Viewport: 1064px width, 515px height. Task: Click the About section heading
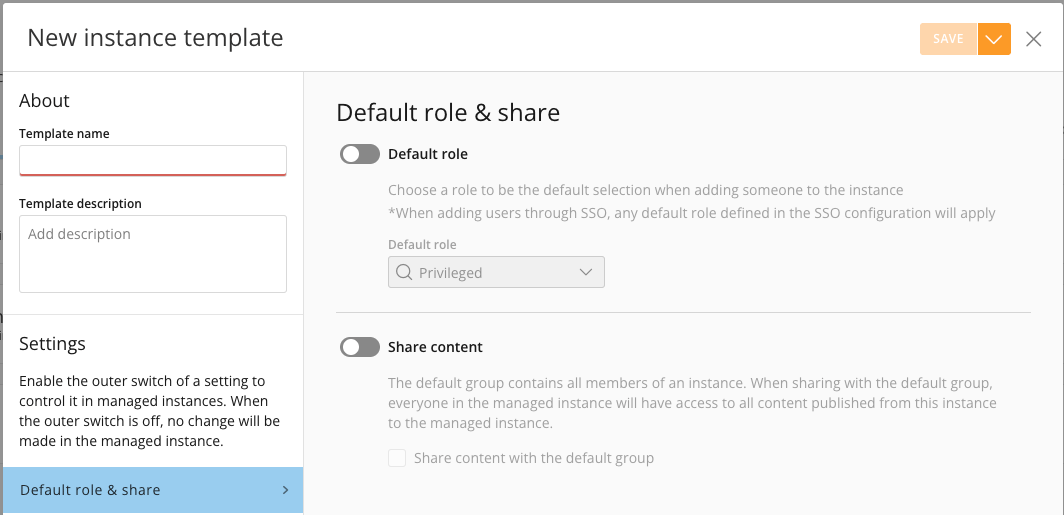pyautogui.click(x=44, y=100)
